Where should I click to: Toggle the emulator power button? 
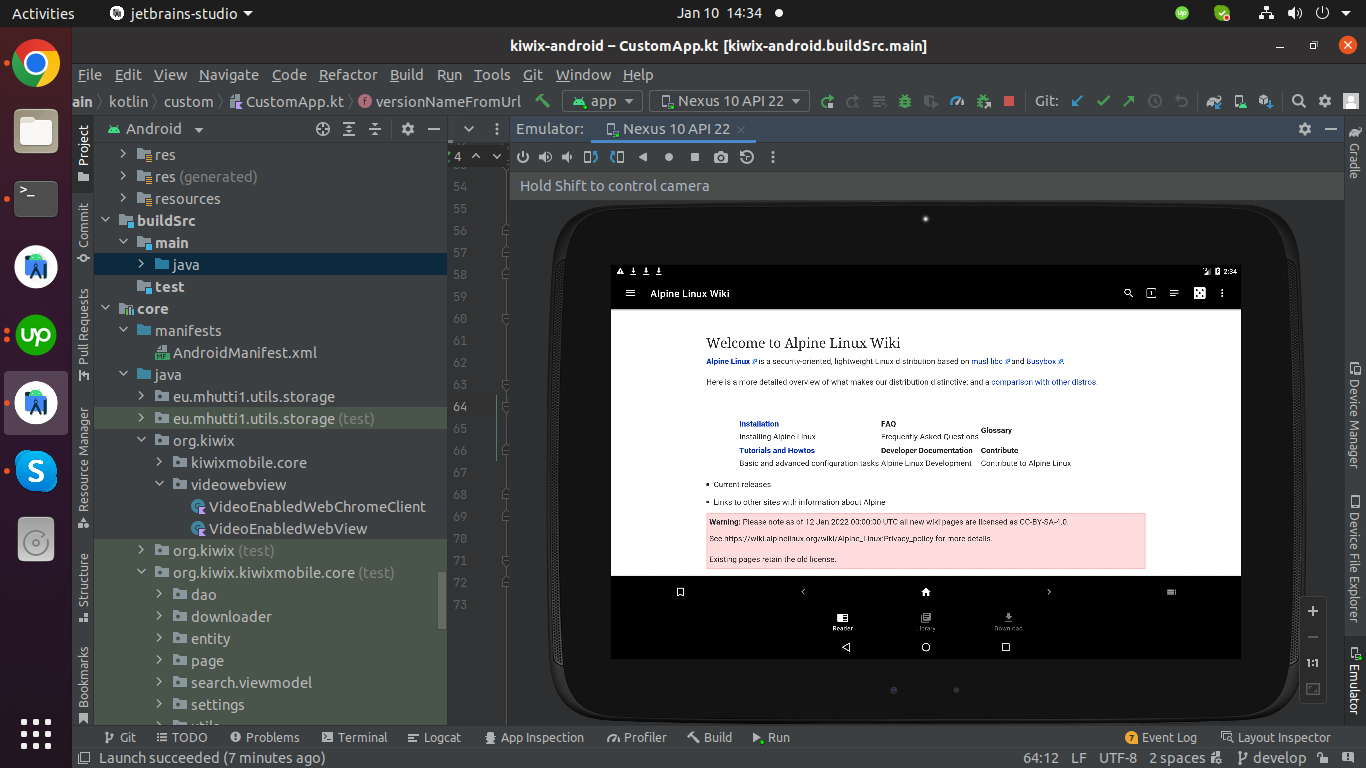coord(523,157)
